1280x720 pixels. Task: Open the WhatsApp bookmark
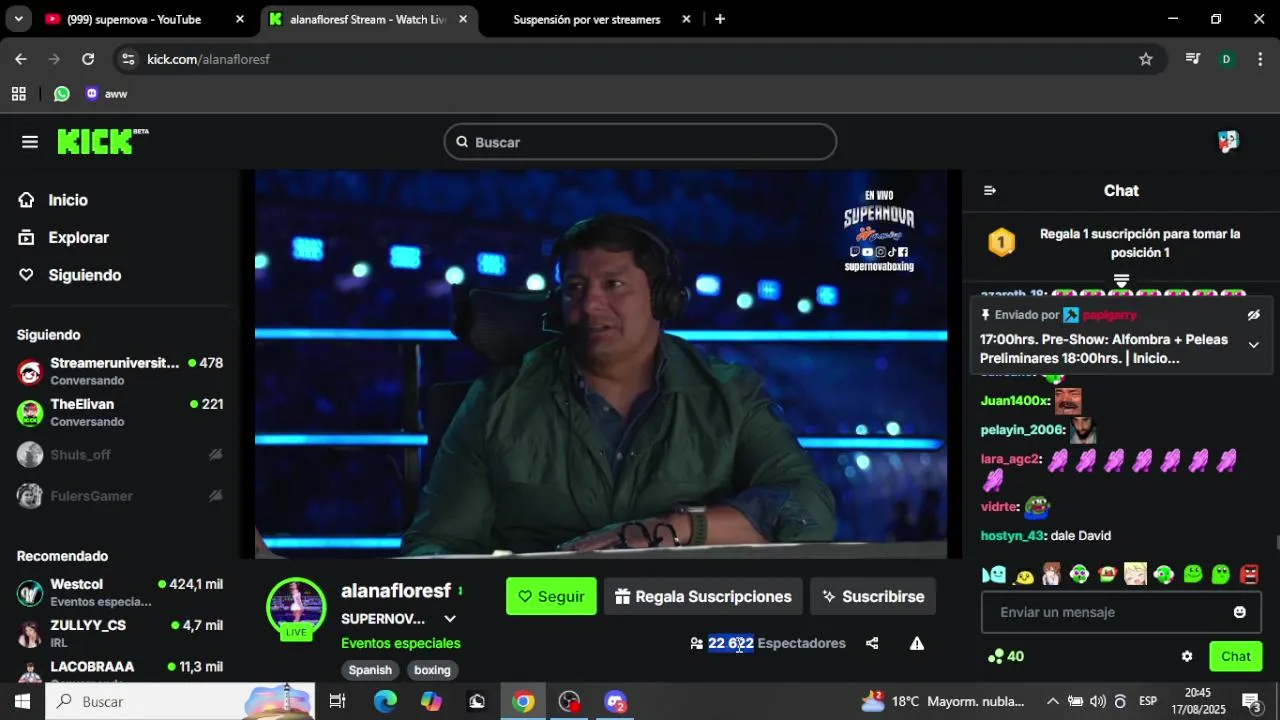[x=62, y=94]
